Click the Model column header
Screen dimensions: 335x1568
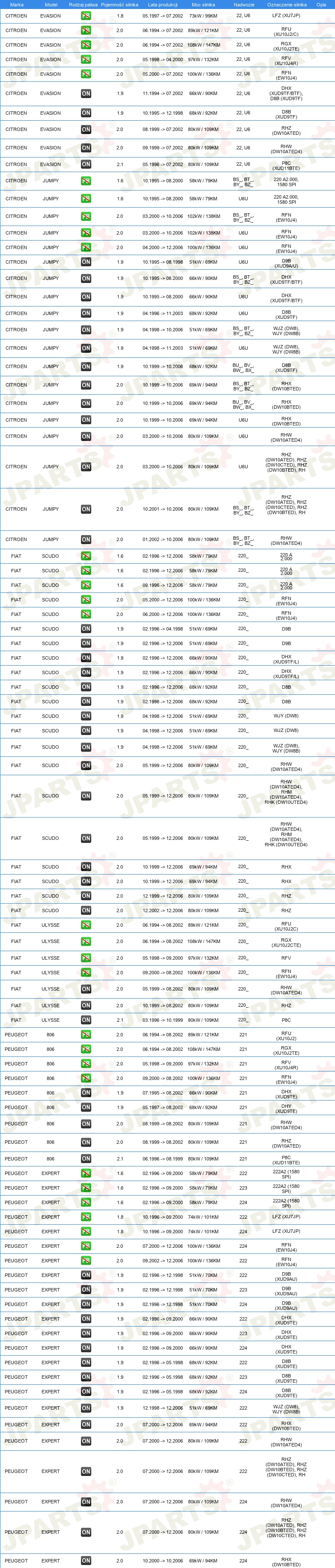(x=51, y=4)
